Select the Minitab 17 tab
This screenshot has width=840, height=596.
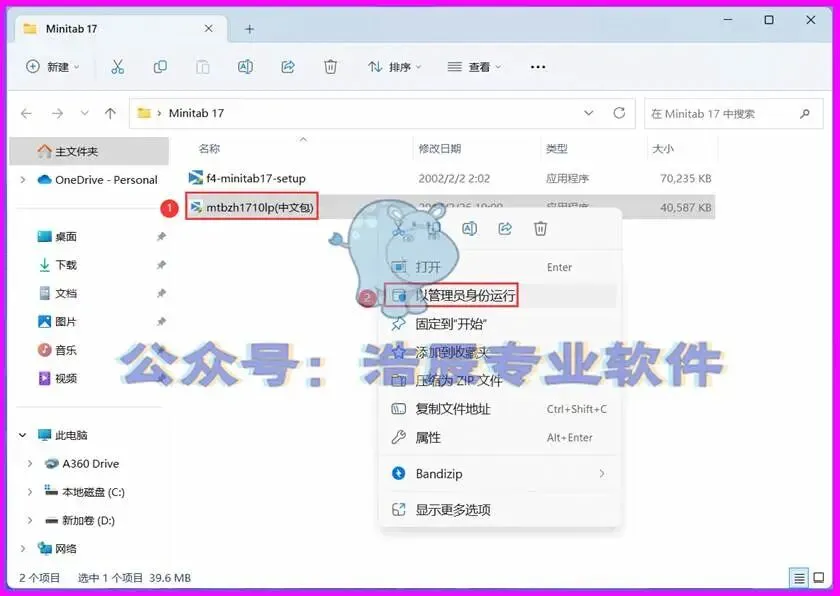click(x=121, y=28)
